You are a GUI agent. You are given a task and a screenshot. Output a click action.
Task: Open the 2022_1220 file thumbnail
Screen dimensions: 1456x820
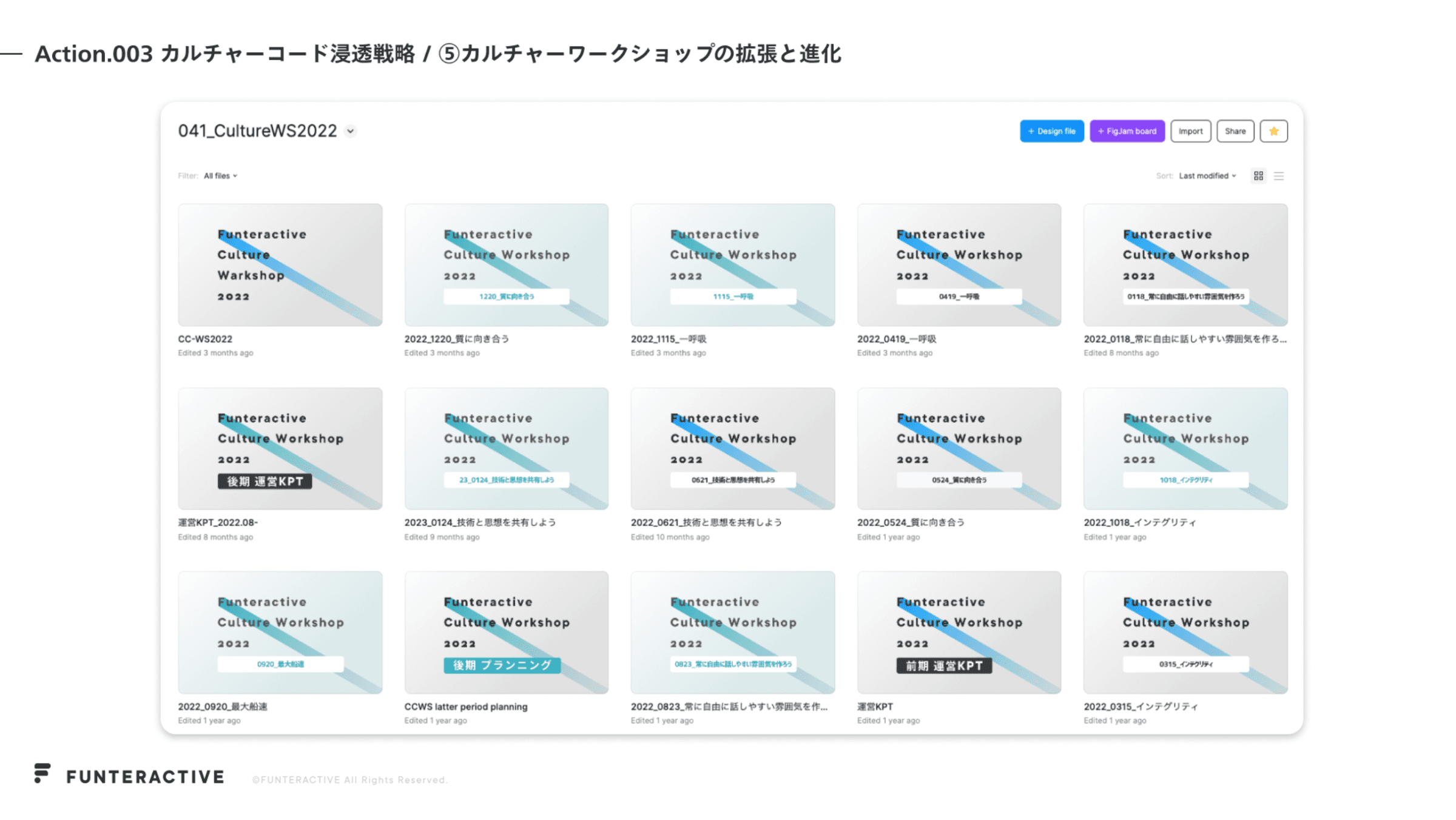pos(506,265)
